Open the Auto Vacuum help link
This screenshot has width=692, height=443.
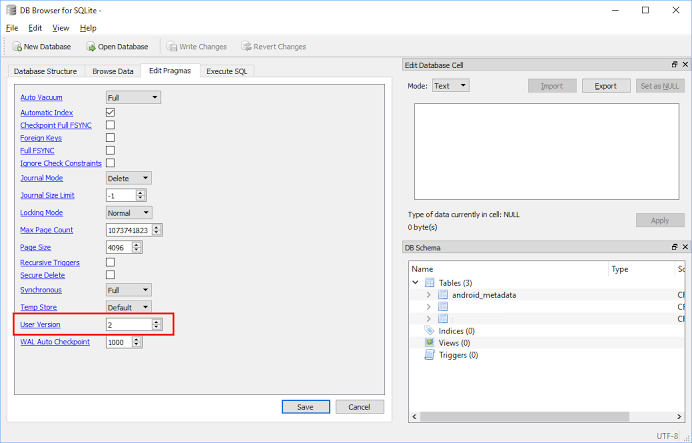click(x=41, y=98)
